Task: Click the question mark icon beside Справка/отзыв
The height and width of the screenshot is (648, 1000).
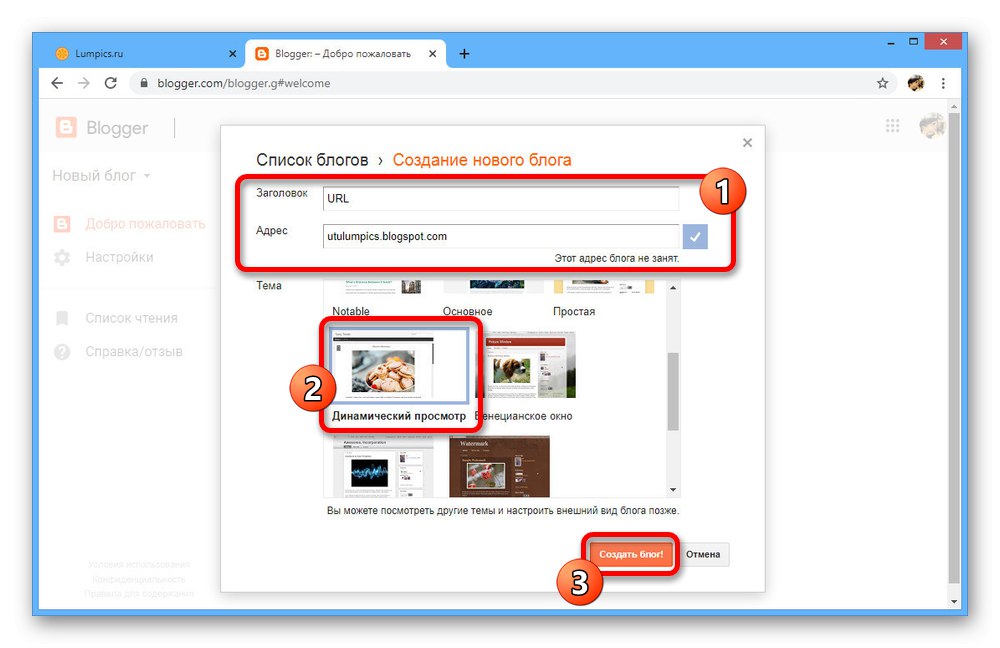Action: point(62,351)
